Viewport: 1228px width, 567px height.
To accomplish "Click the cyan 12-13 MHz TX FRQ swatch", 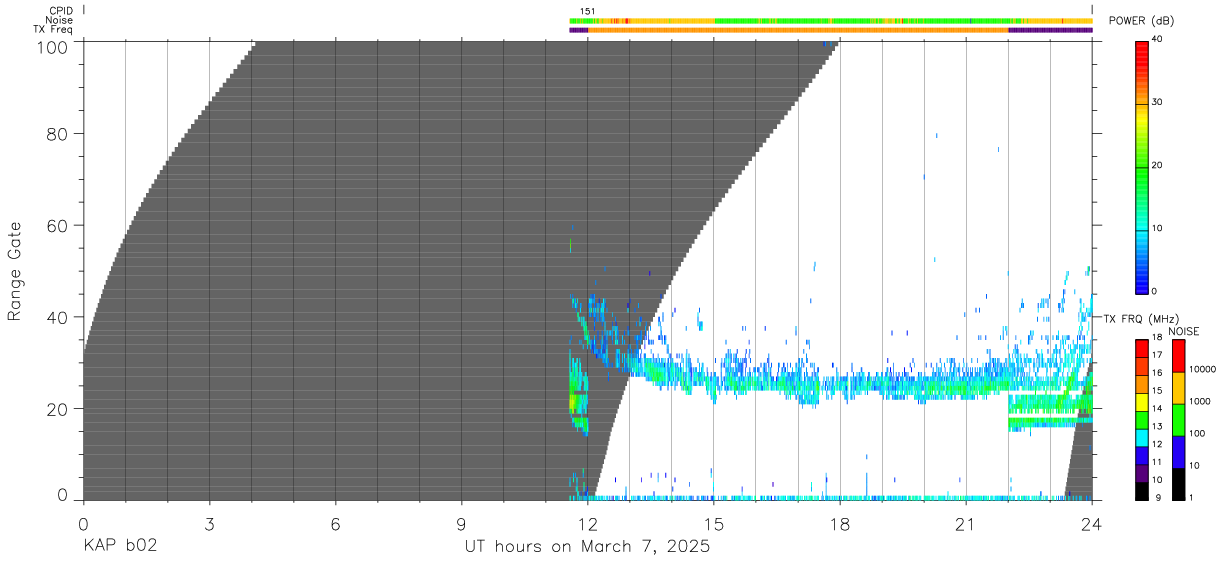I will [1142, 436].
